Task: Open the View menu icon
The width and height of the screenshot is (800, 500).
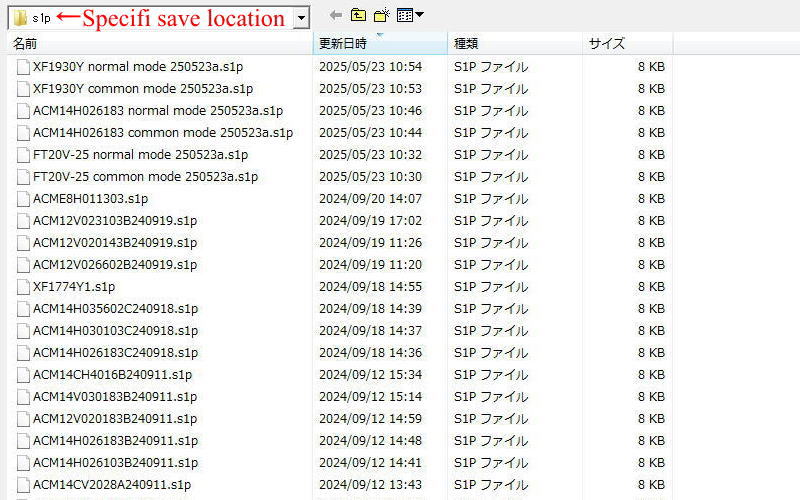Action: point(405,15)
